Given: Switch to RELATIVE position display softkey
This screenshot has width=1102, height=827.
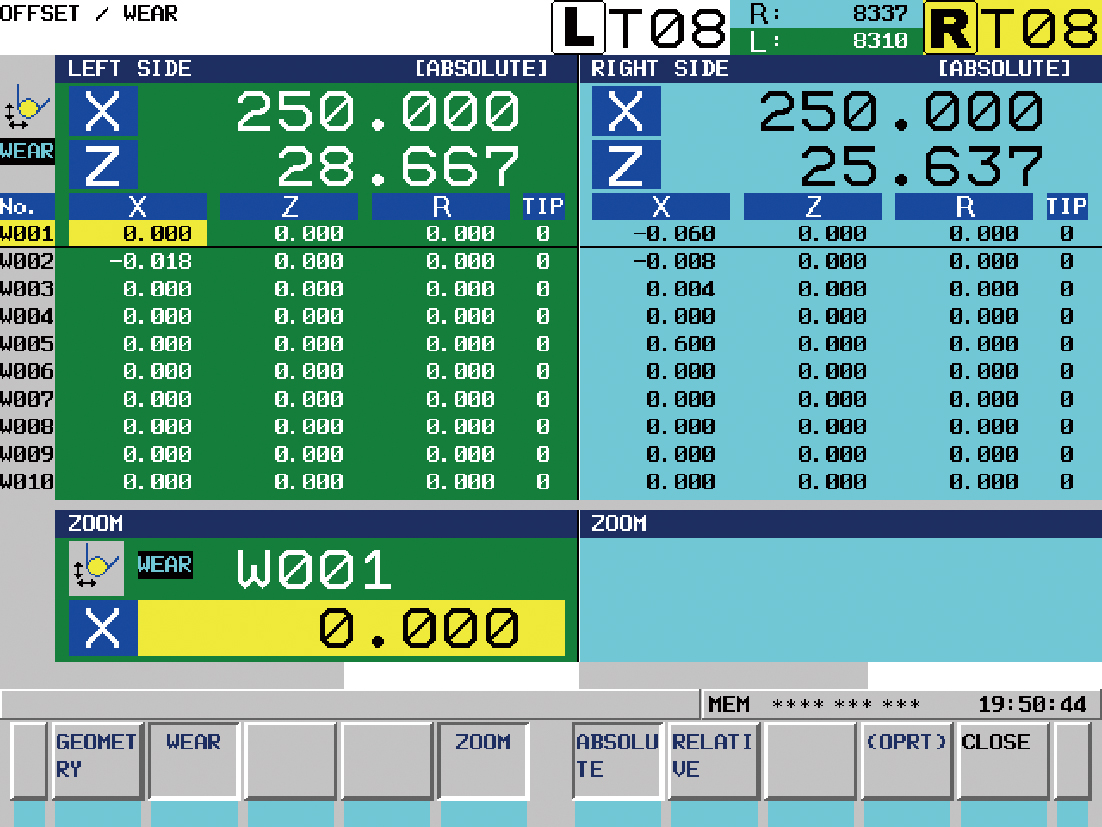Looking at the screenshot, I should click(713, 756).
